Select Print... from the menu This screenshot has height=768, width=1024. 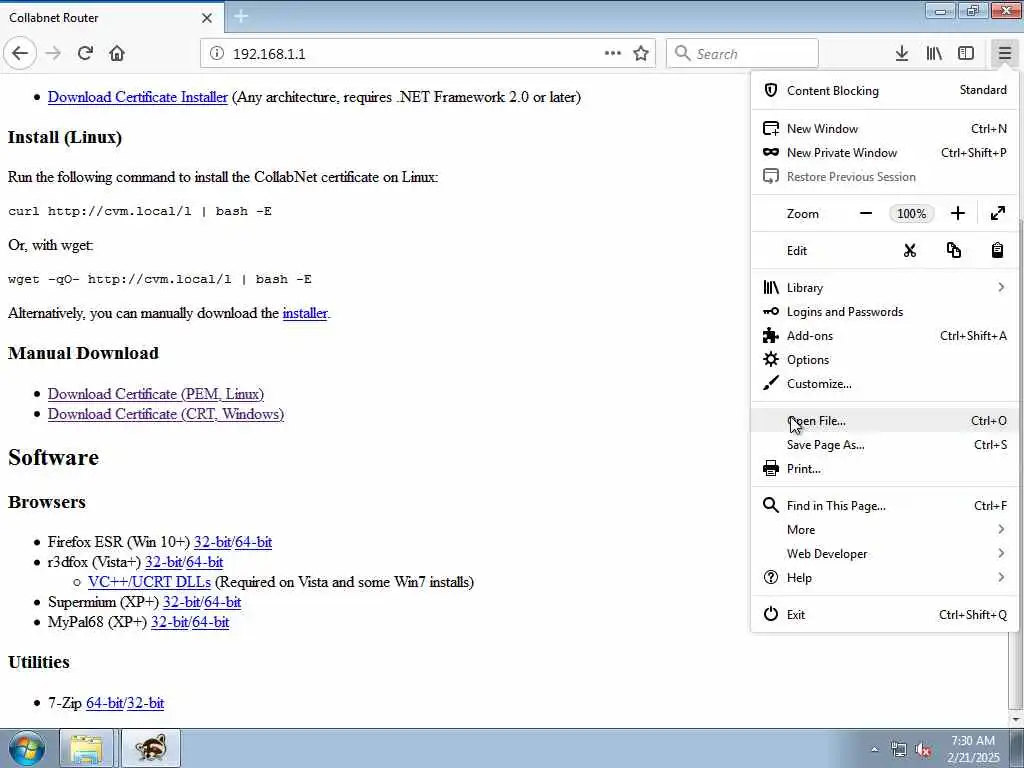pos(884,469)
